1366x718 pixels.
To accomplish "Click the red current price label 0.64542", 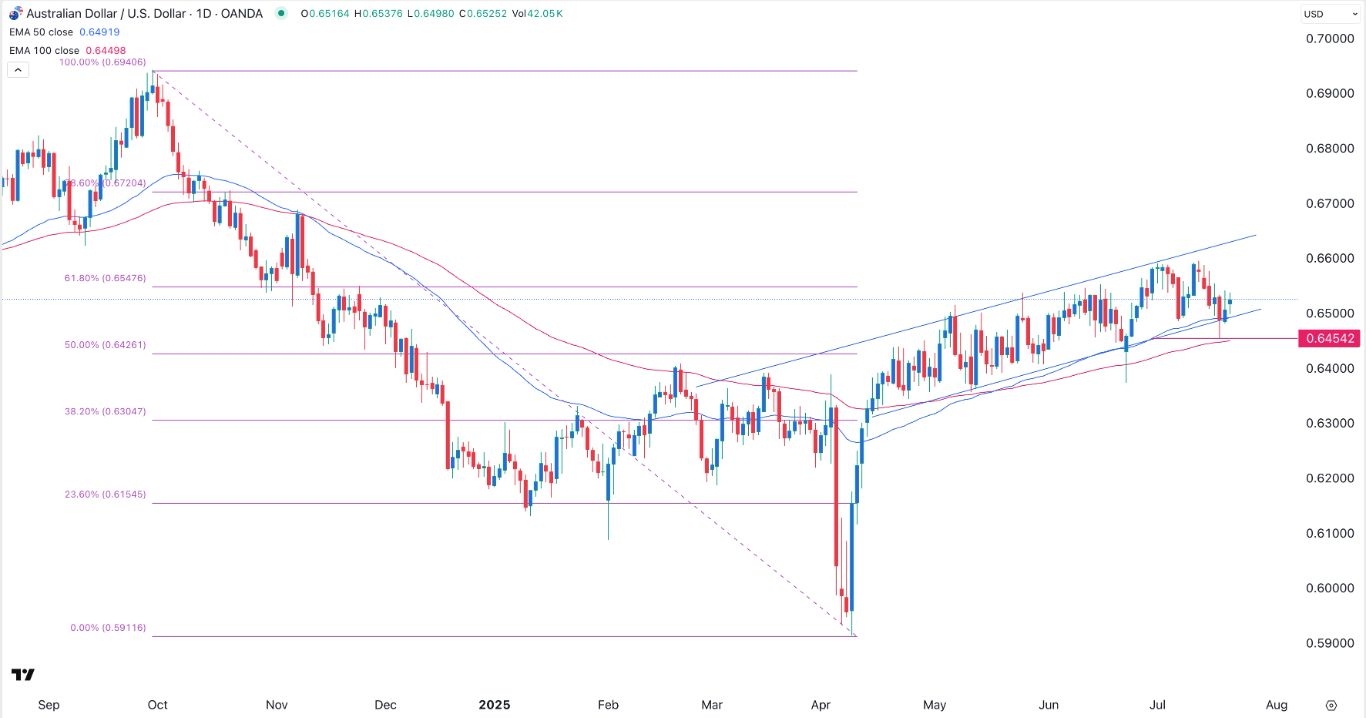I will (x=1330, y=339).
